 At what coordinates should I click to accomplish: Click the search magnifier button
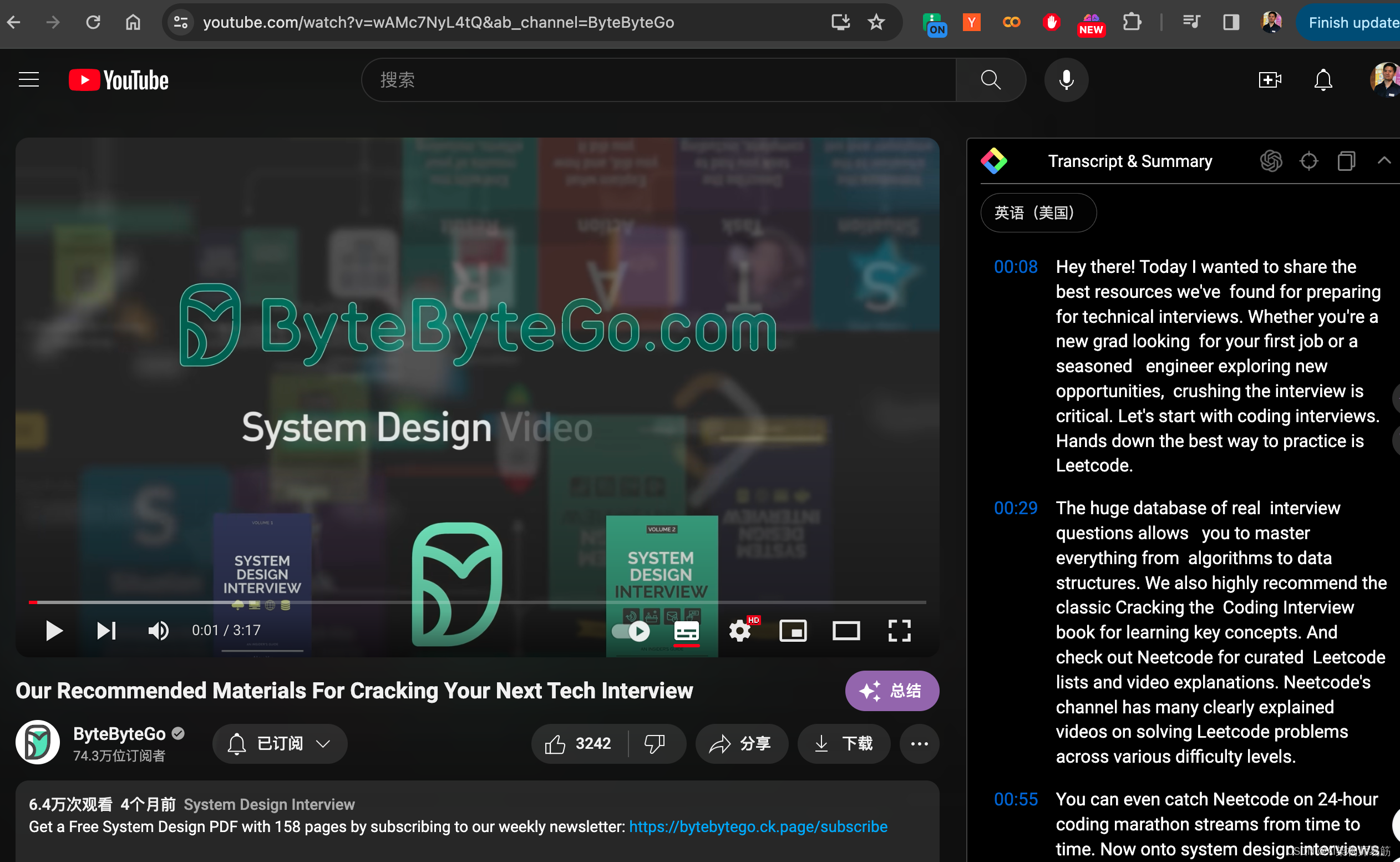coord(991,80)
